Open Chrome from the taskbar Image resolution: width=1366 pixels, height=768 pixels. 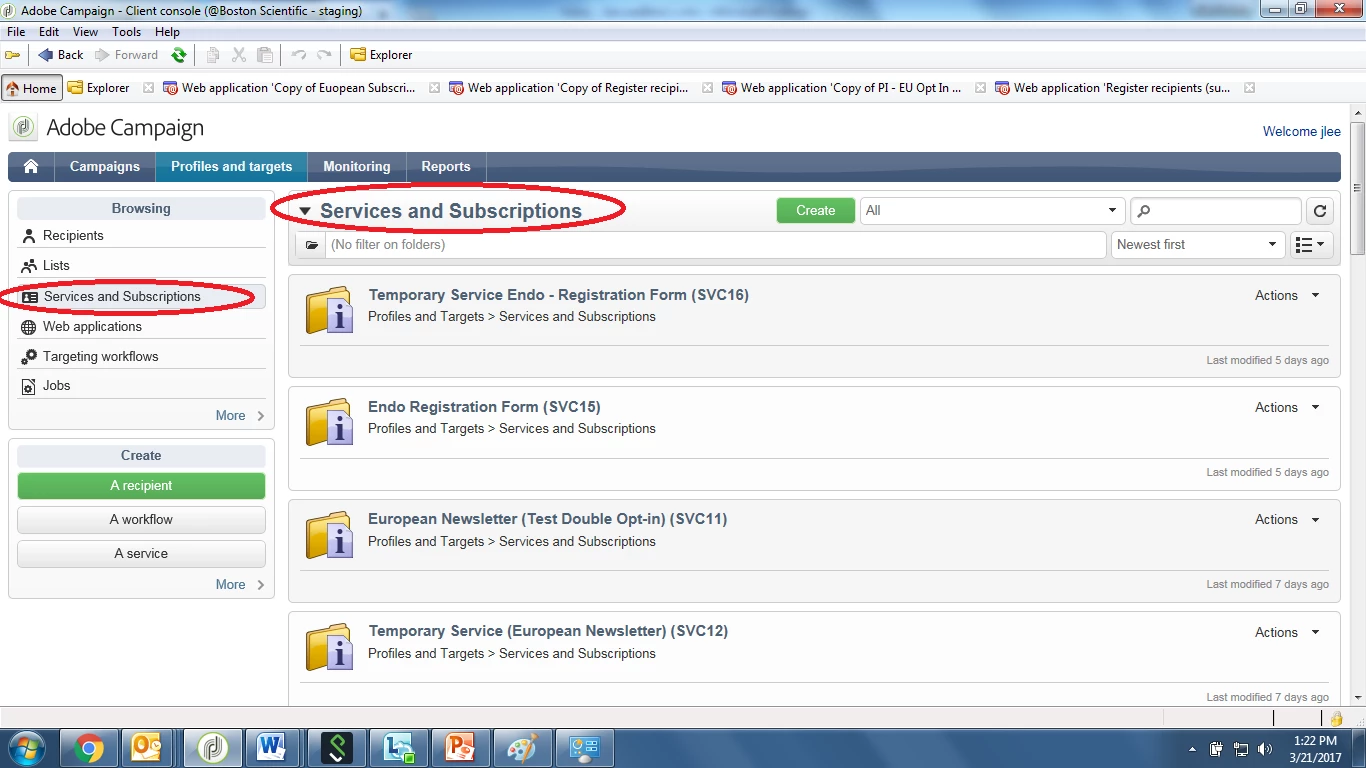(89, 748)
